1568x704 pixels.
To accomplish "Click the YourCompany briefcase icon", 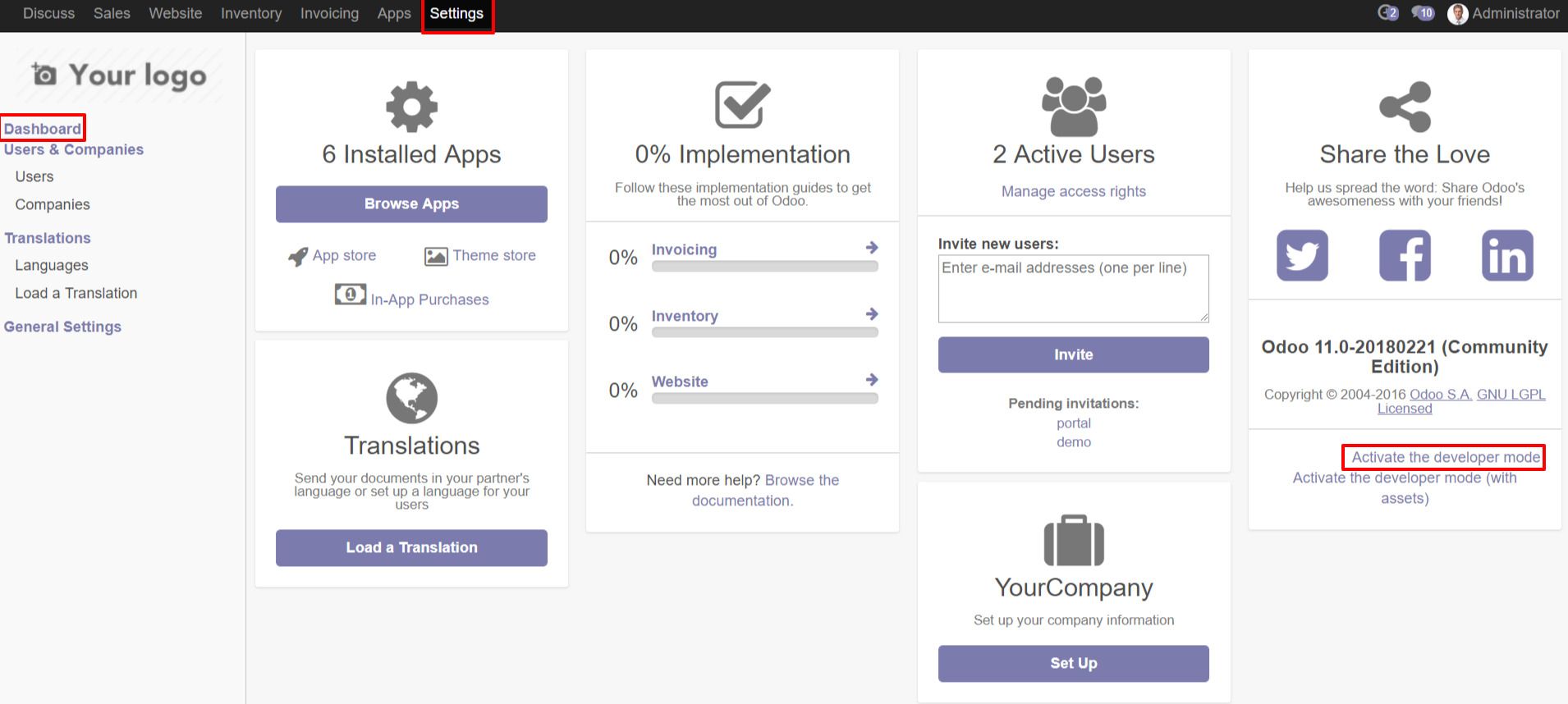I will [x=1074, y=540].
